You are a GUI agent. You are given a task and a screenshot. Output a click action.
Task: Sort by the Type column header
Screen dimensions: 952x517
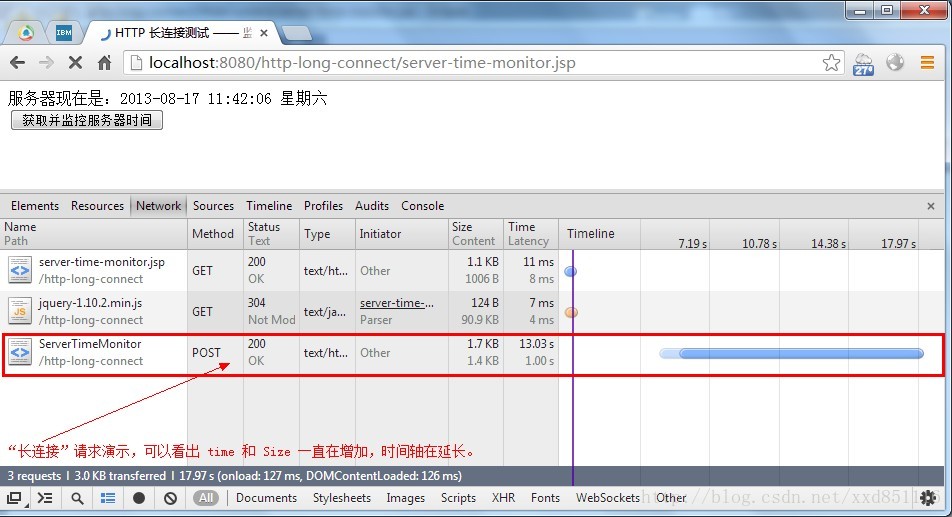pos(327,234)
